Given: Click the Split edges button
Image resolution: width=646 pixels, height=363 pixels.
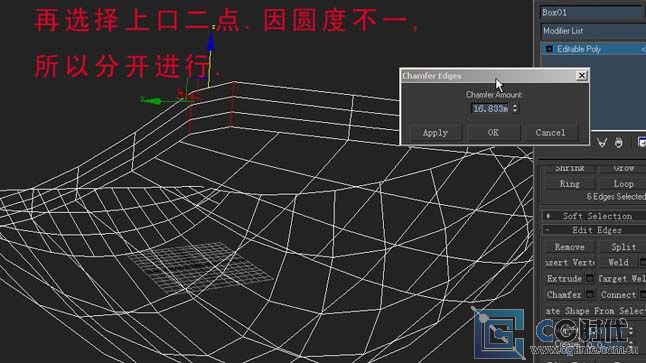Looking at the screenshot, I should 623,247.
